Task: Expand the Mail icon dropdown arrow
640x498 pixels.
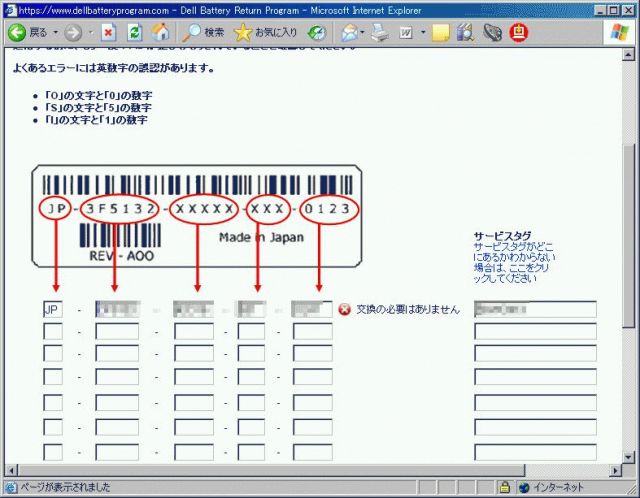Action: (362, 32)
